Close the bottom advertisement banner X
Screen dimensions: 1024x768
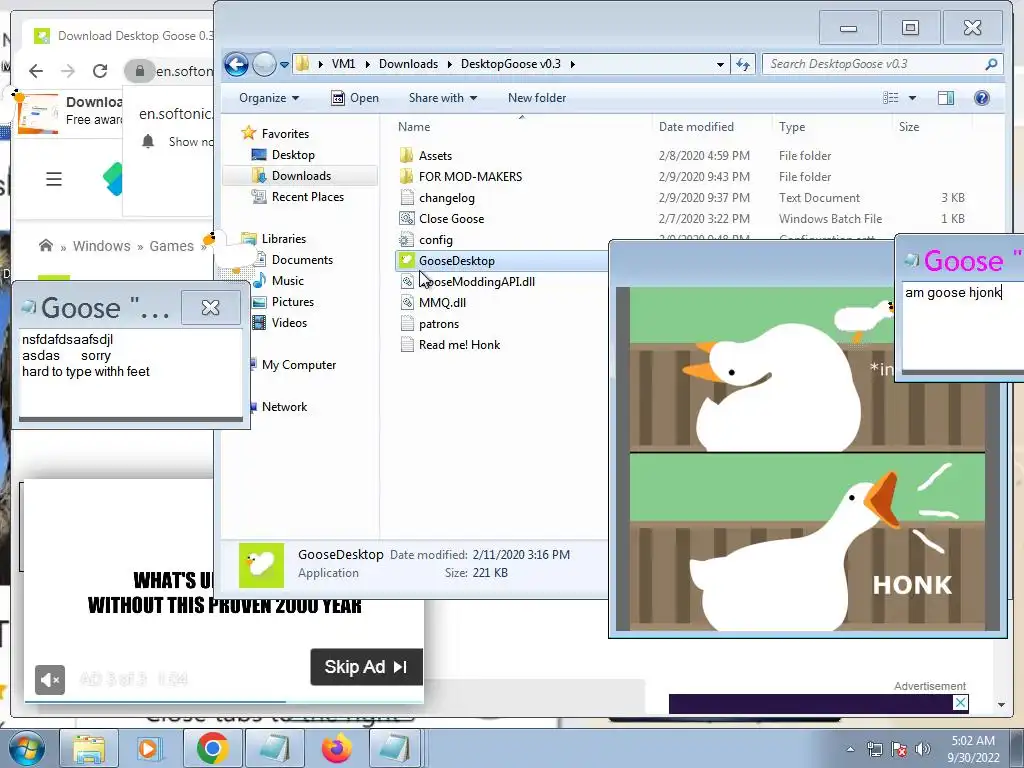point(960,703)
